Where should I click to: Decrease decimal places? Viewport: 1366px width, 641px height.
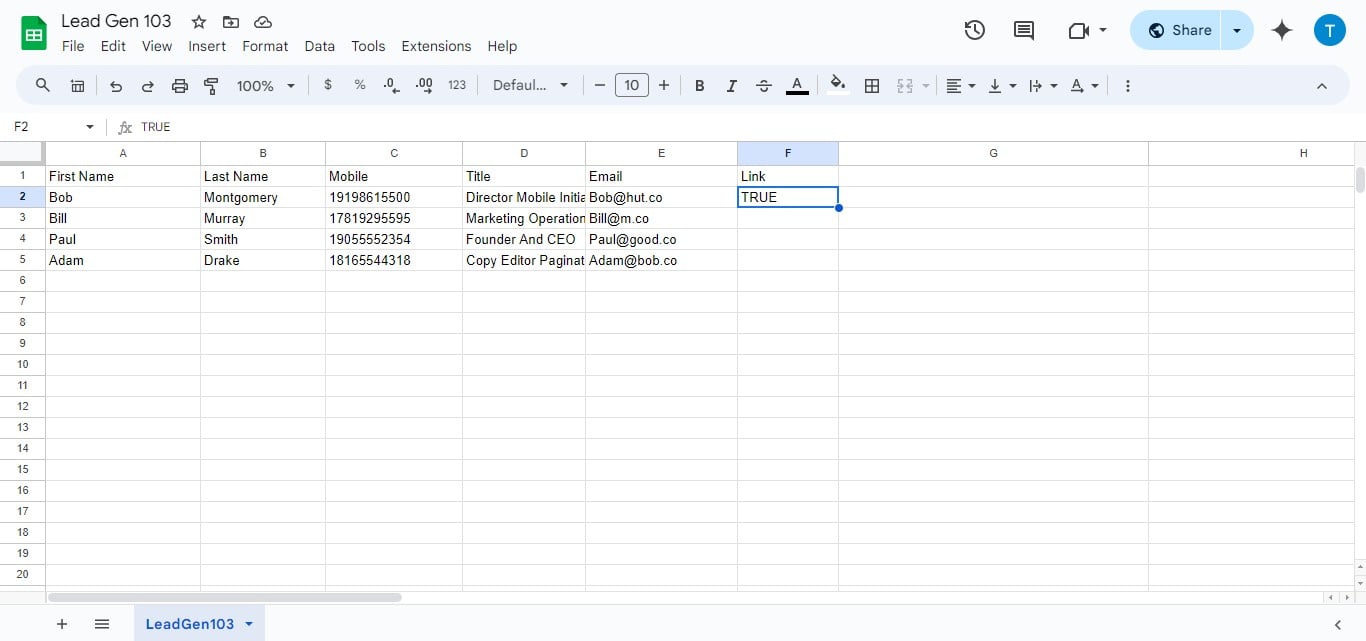390,86
